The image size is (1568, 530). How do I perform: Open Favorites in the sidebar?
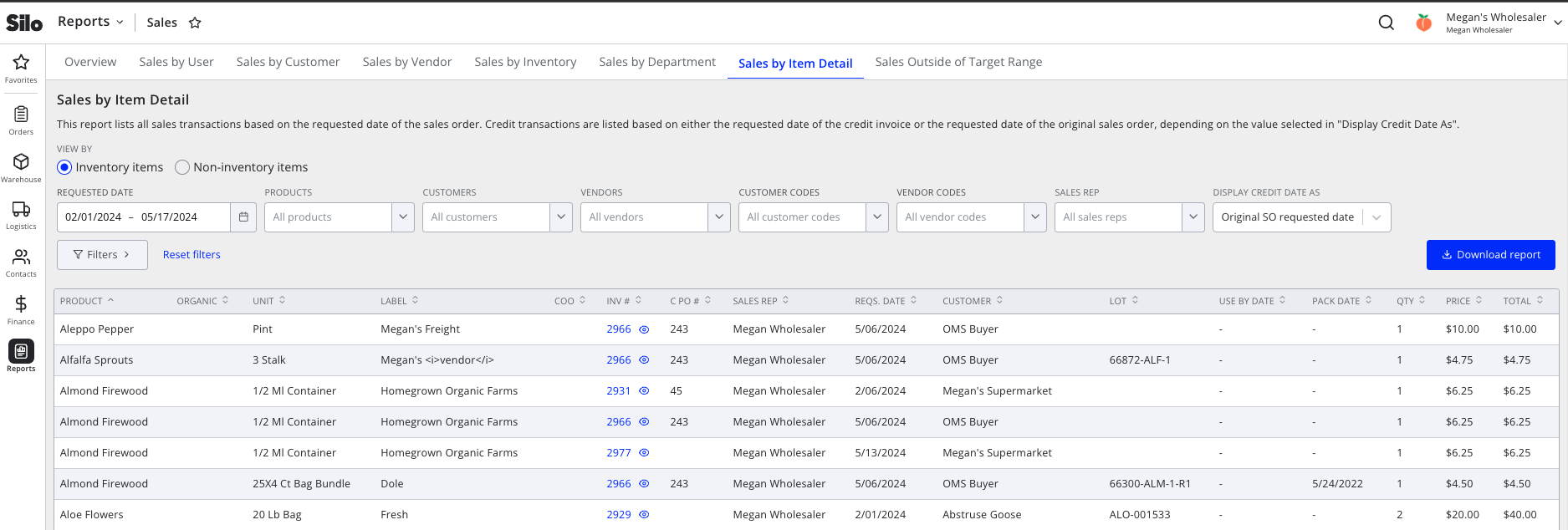tap(21, 69)
